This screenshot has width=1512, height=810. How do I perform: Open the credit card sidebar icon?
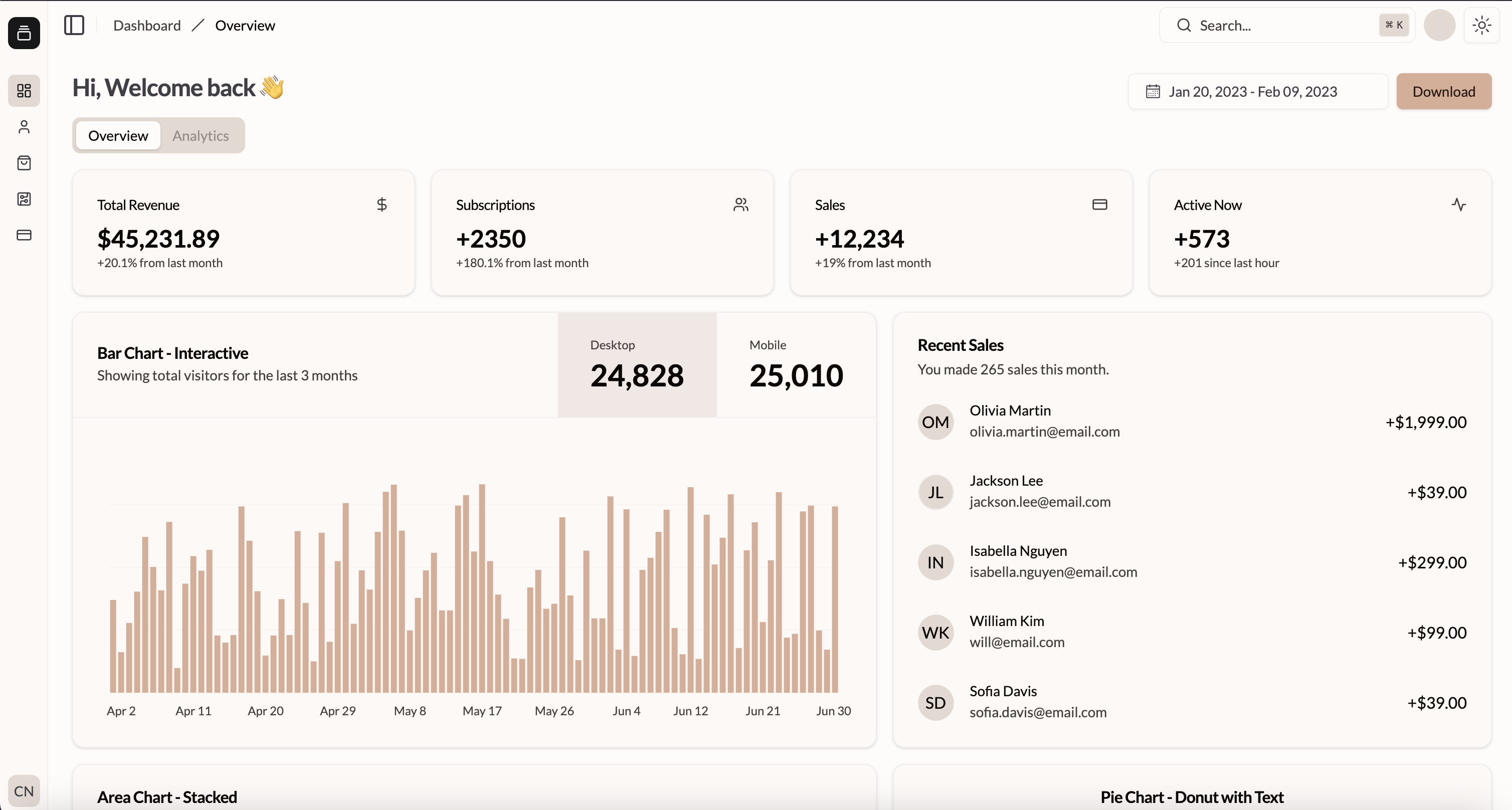(24, 235)
